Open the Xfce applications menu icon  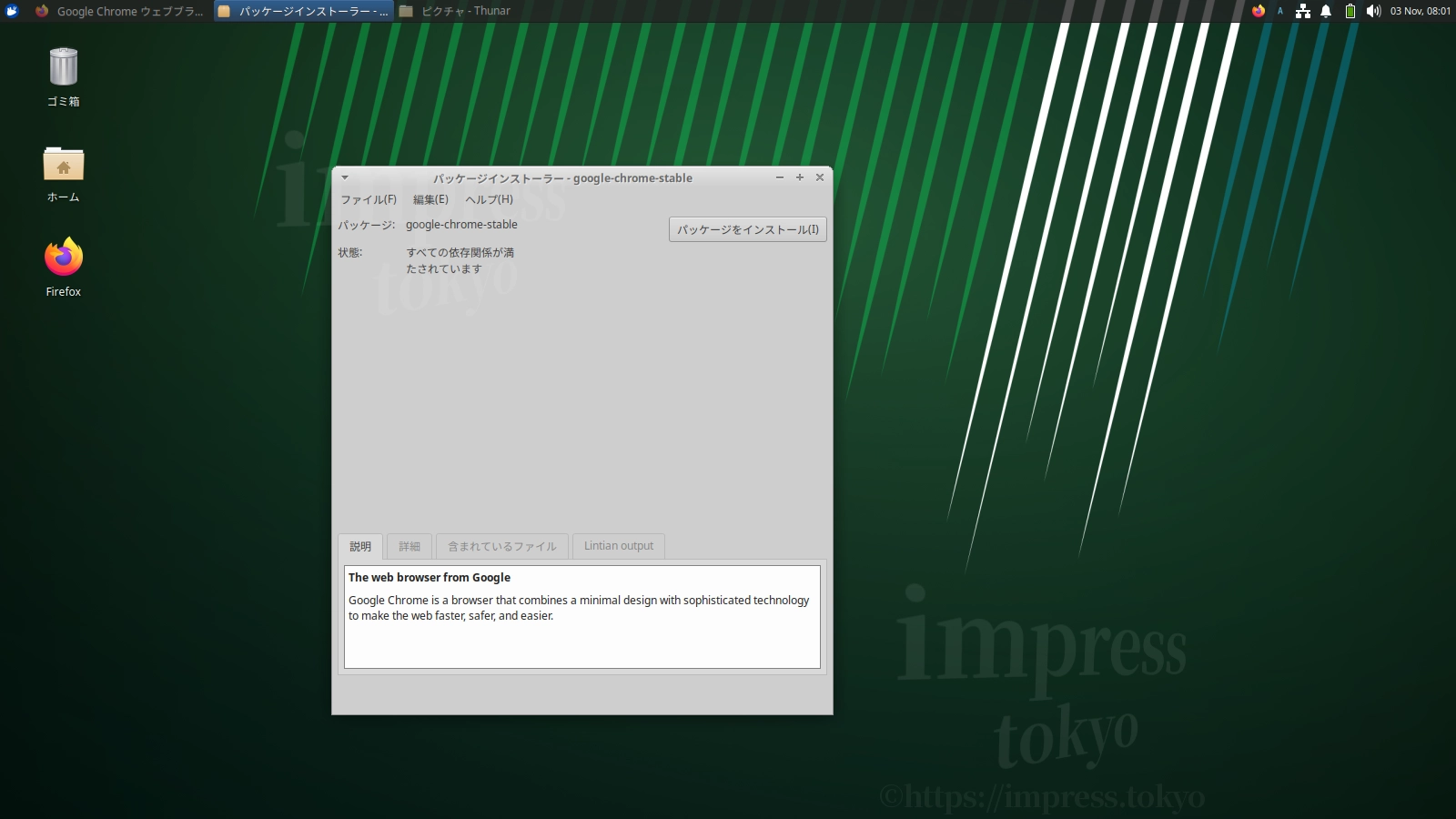pyautogui.click(x=12, y=11)
